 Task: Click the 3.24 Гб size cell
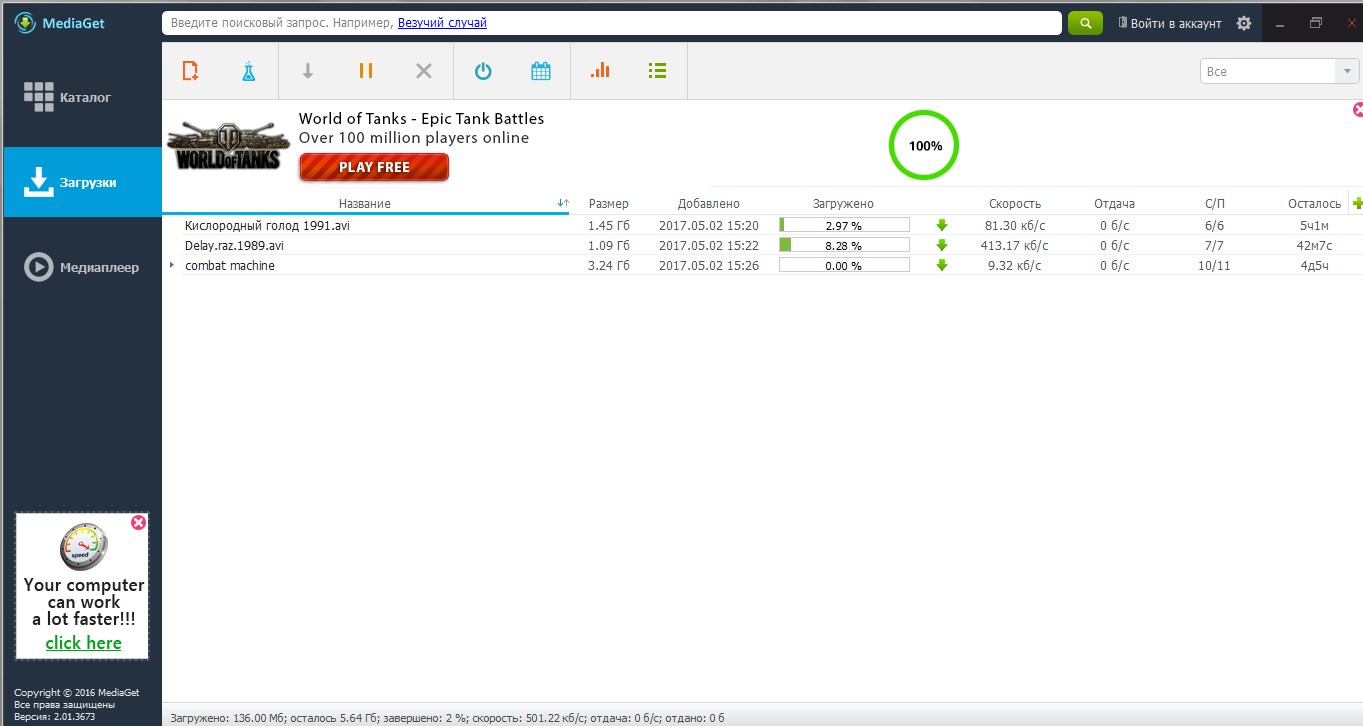609,265
